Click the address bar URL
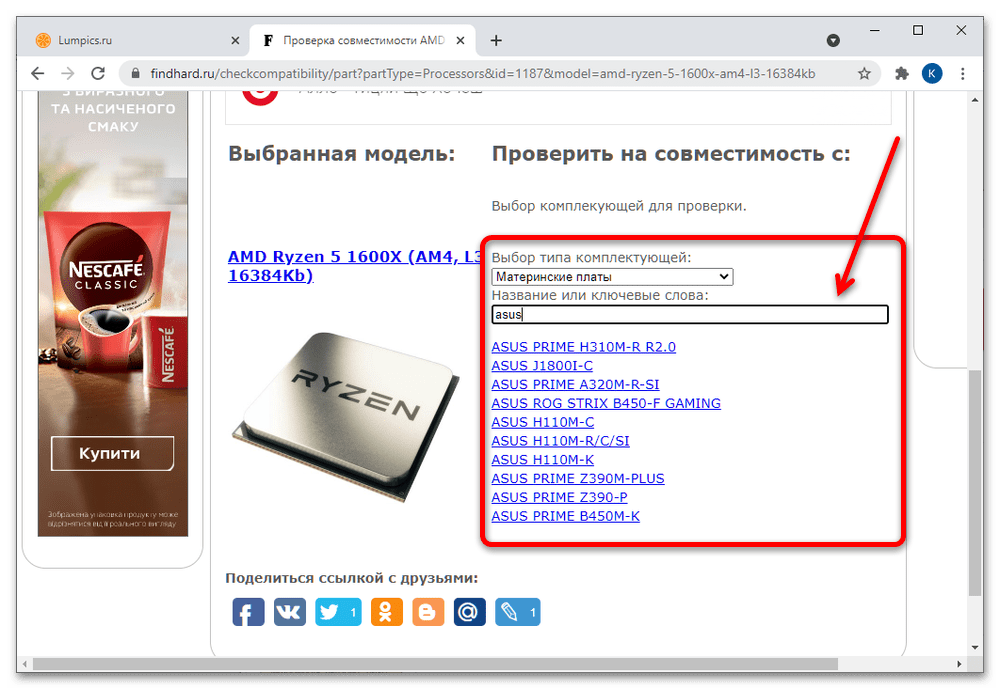 (483, 73)
